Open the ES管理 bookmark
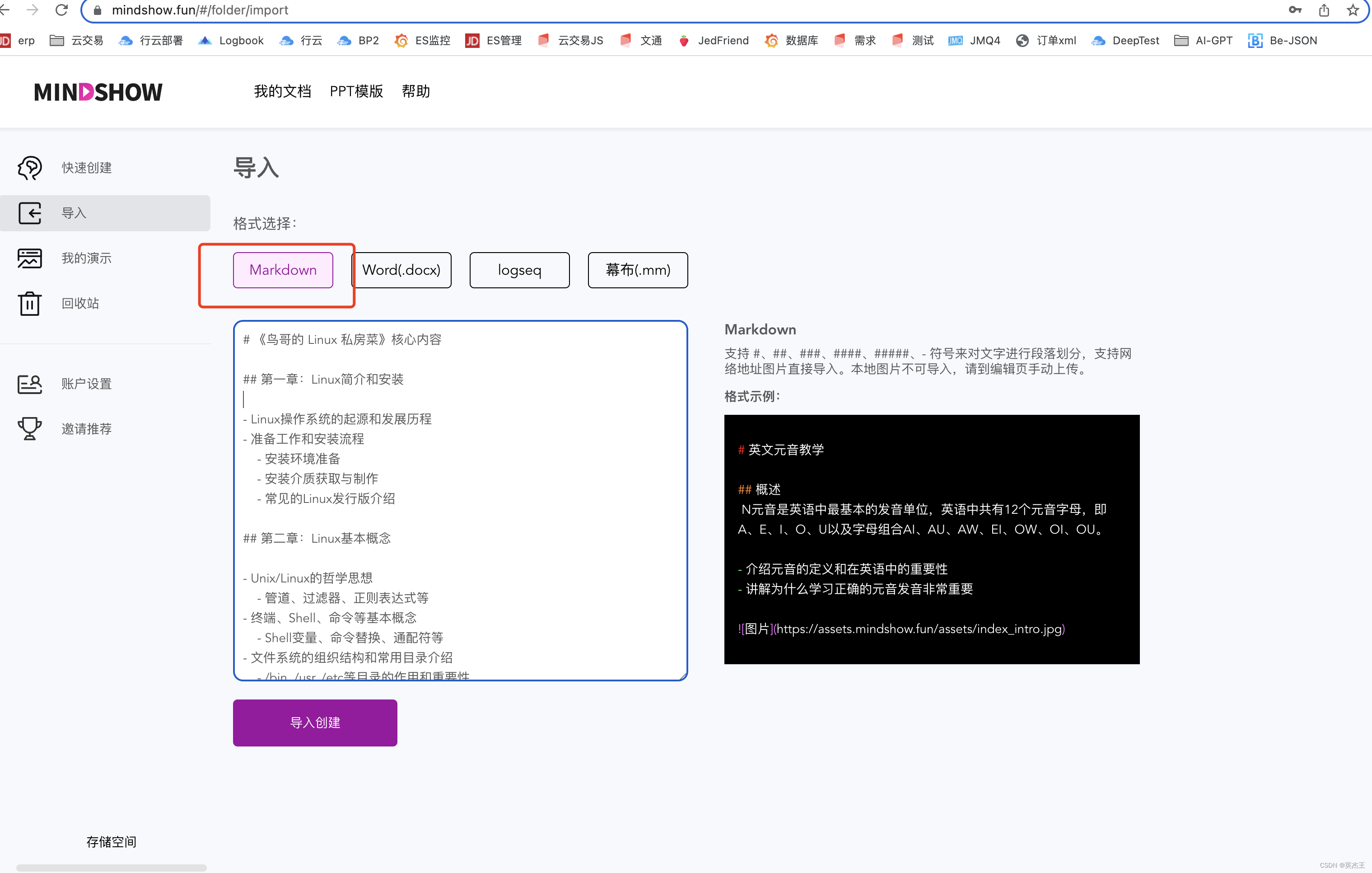1372x873 pixels. pos(494,41)
